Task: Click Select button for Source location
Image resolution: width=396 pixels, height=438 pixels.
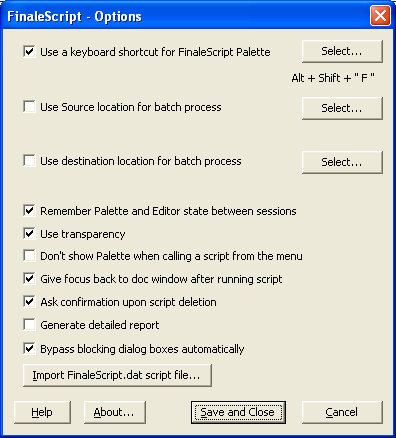Action: (342, 108)
